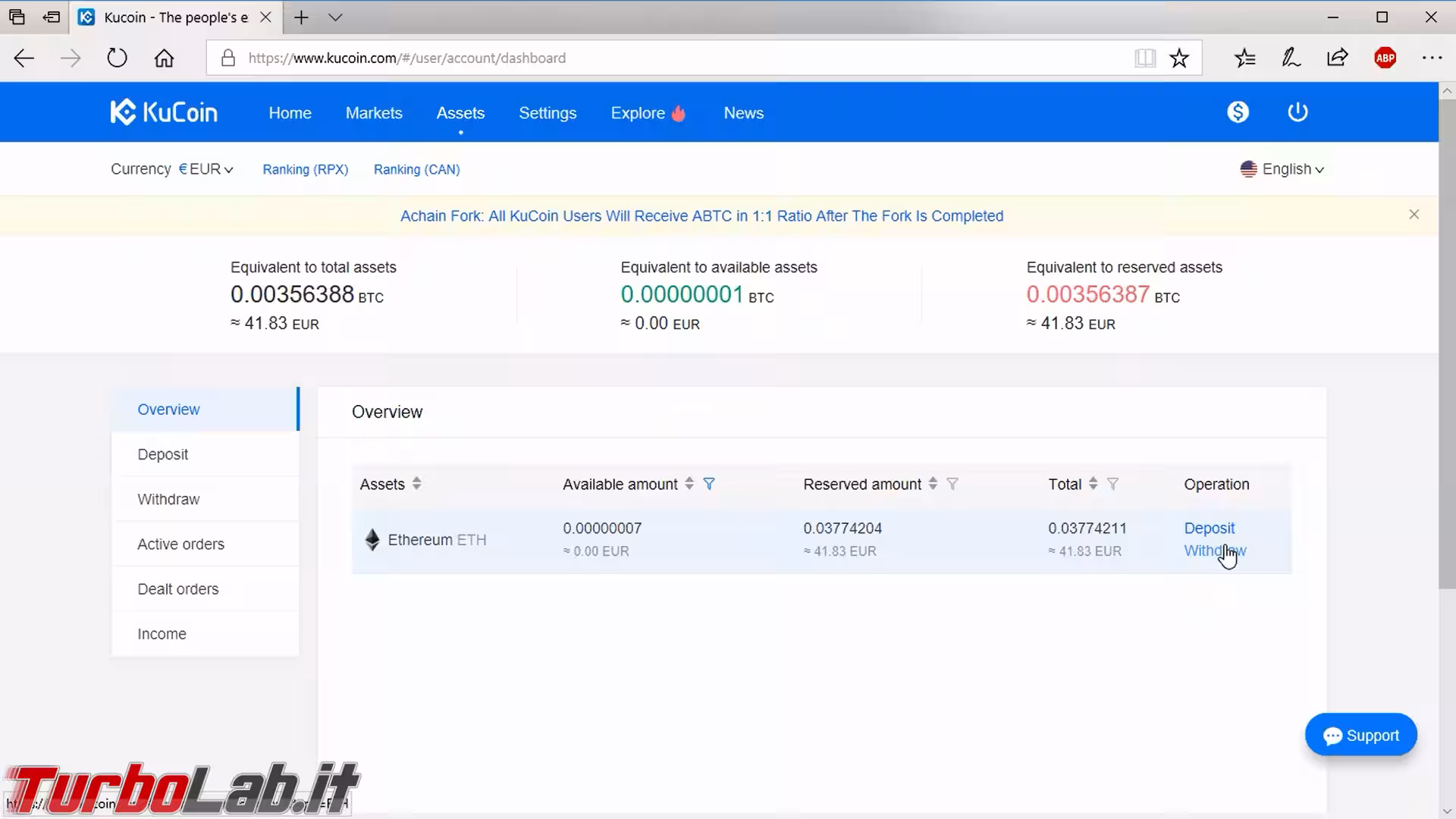Click the Adblock Plus extension icon

coord(1385,58)
